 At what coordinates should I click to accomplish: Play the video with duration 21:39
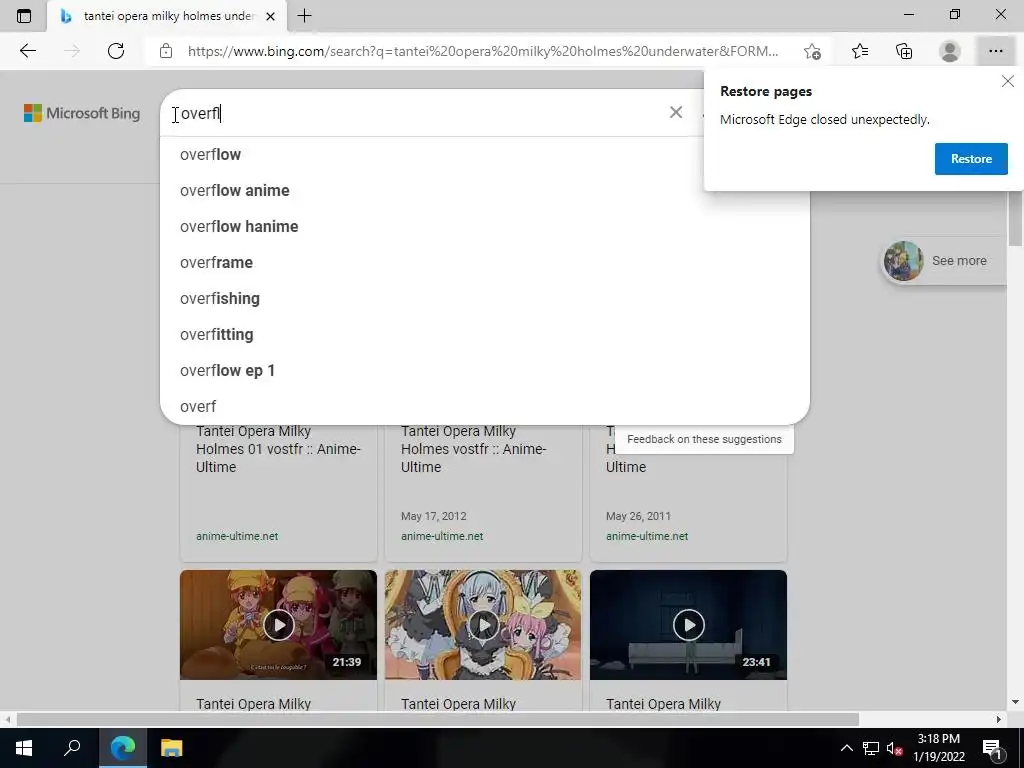point(278,625)
